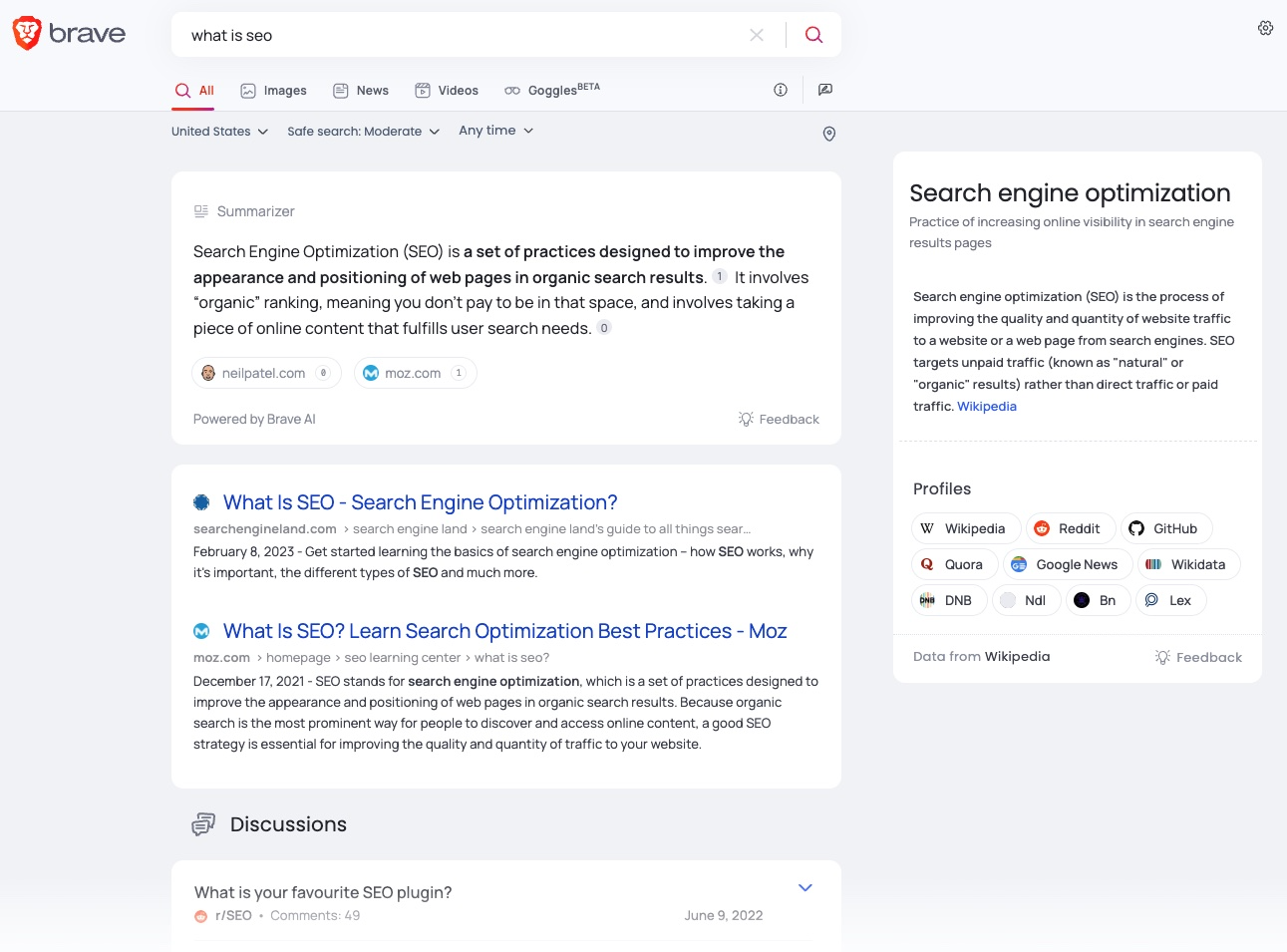
Task: Click the info icon beside the search tabs
Action: tap(780, 90)
